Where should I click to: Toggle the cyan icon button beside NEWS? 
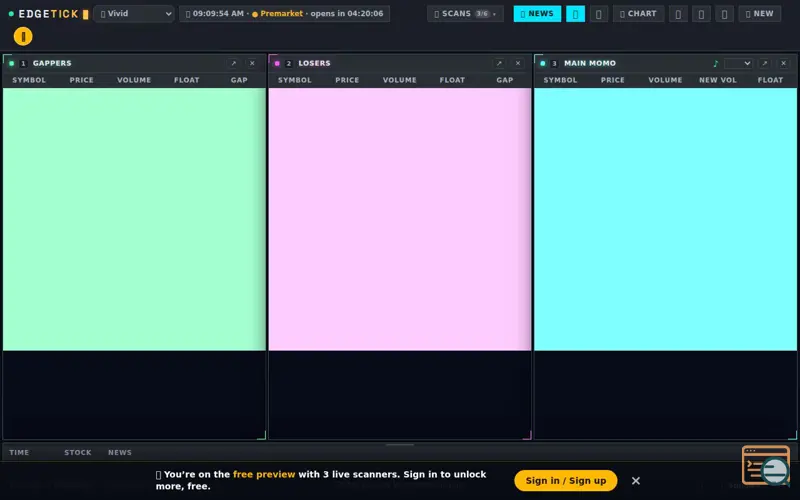pyautogui.click(x=576, y=14)
